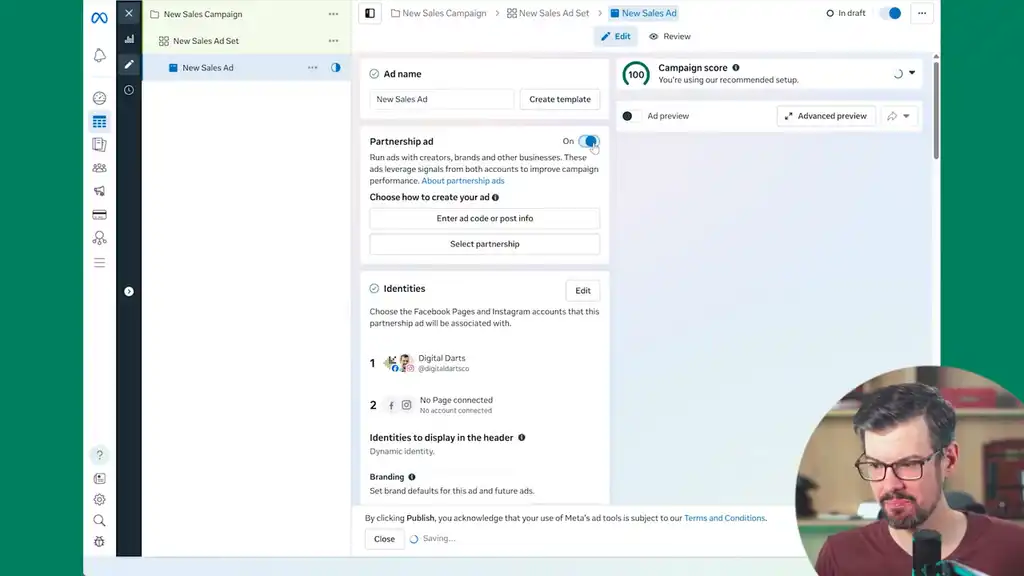Open Search magnifier icon in sidebar
The image size is (1024, 576).
pos(99,520)
